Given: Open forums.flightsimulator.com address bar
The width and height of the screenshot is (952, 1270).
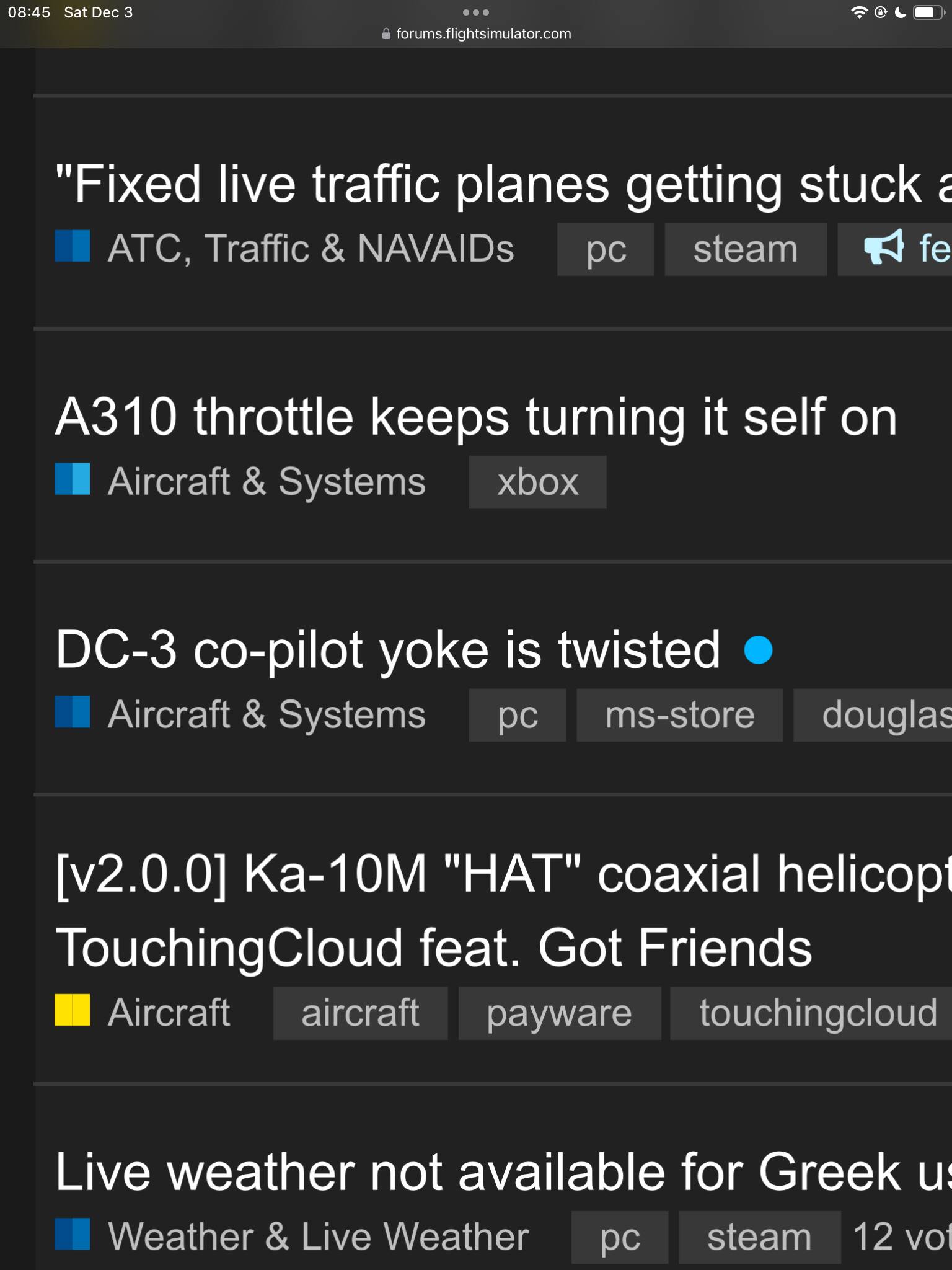Looking at the screenshot, I should (x=483, y=34).
